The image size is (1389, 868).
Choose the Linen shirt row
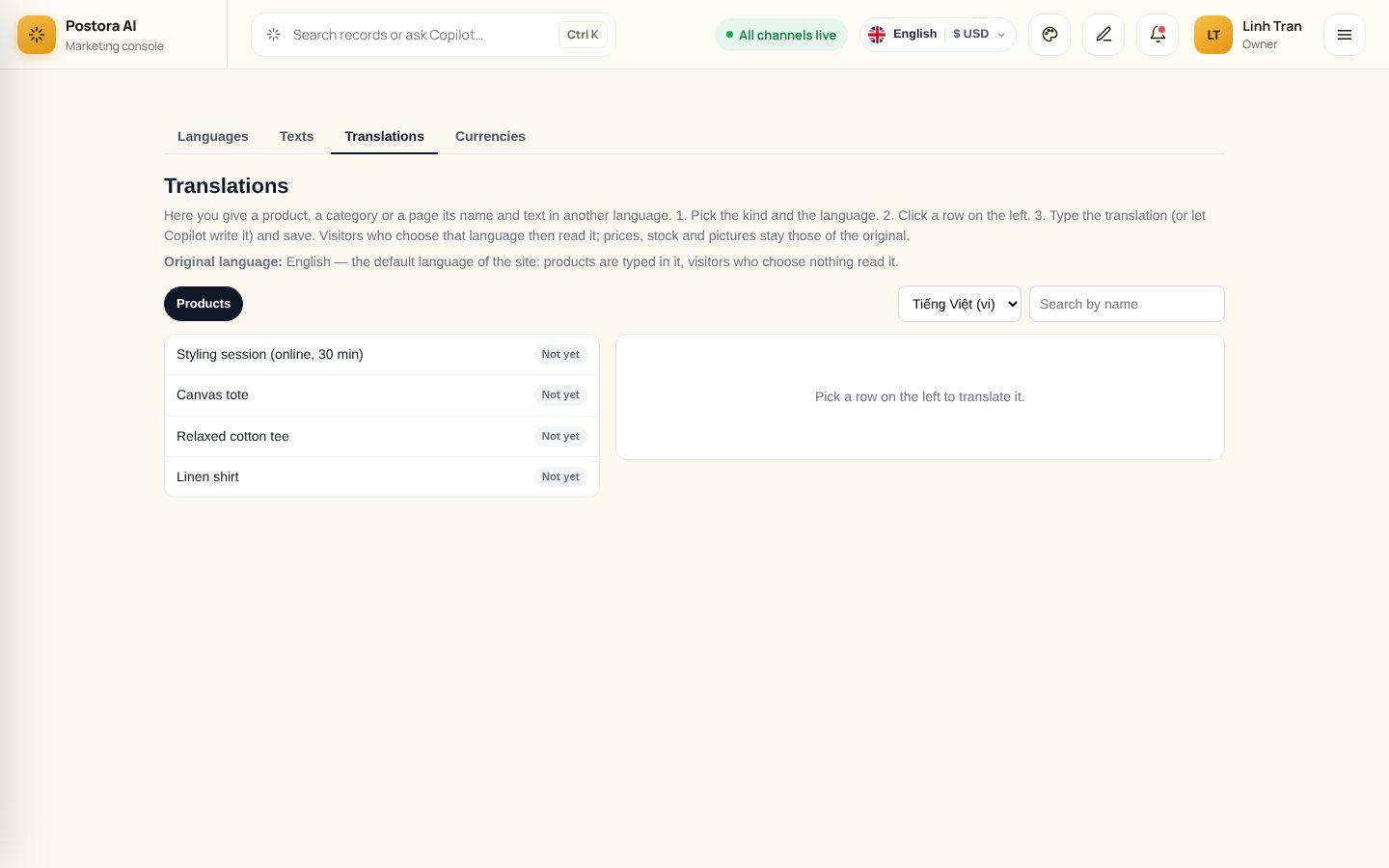[382, 476]
